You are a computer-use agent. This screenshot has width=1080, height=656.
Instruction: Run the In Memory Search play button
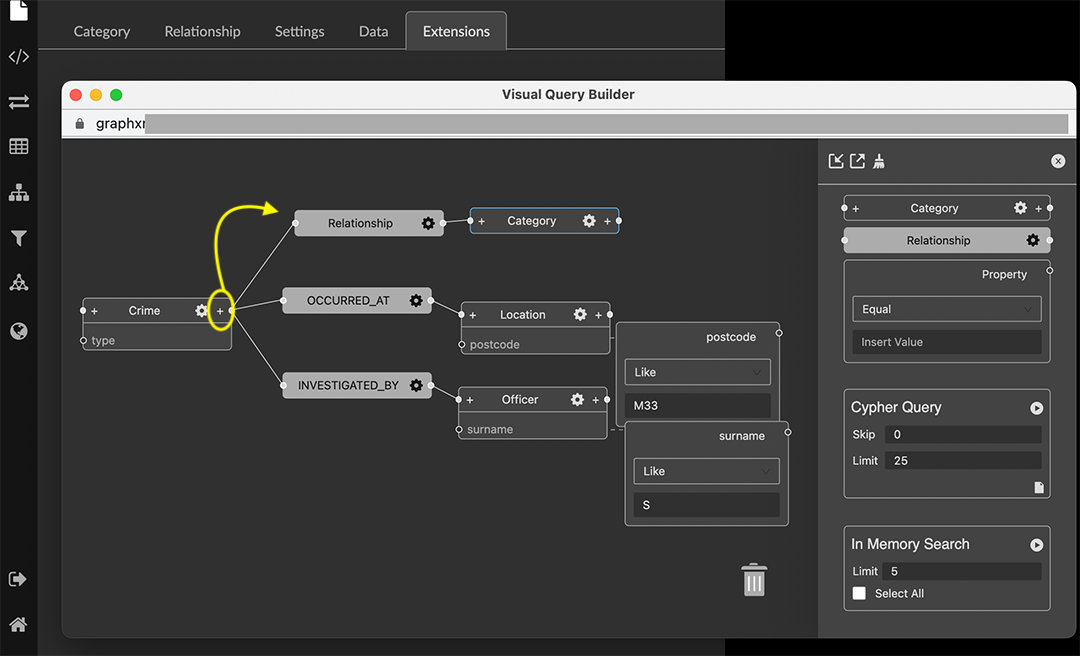coord(1036,545)
